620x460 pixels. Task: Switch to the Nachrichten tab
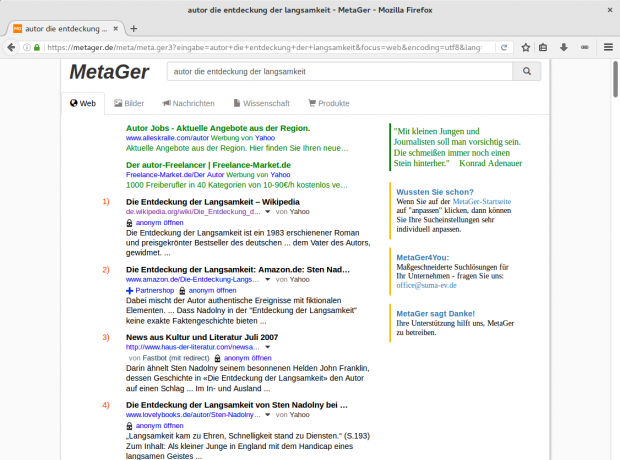point(189,104)
